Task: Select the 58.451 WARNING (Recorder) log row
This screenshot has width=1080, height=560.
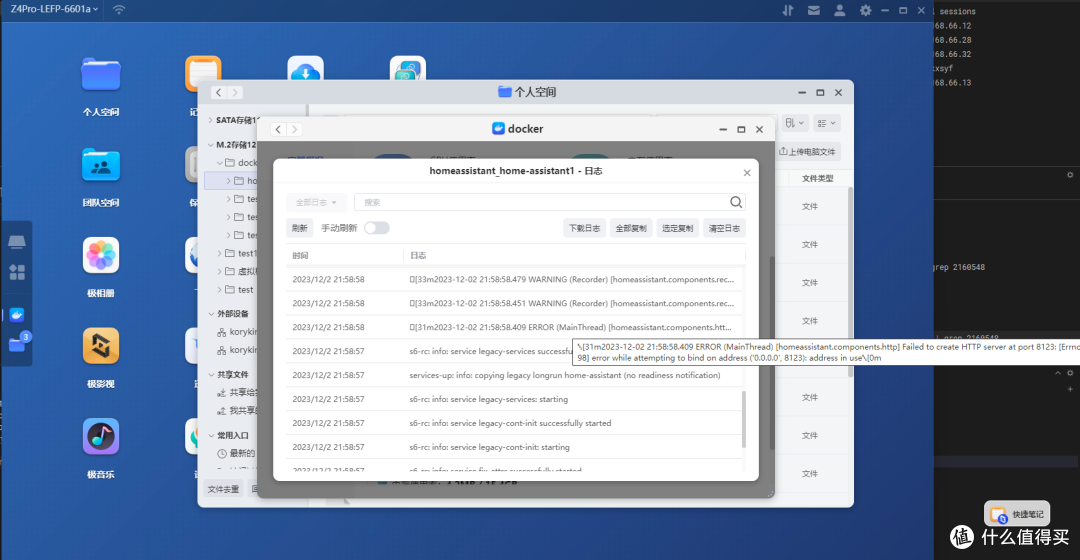Action: pyautogui.click(x=515, y=304)
